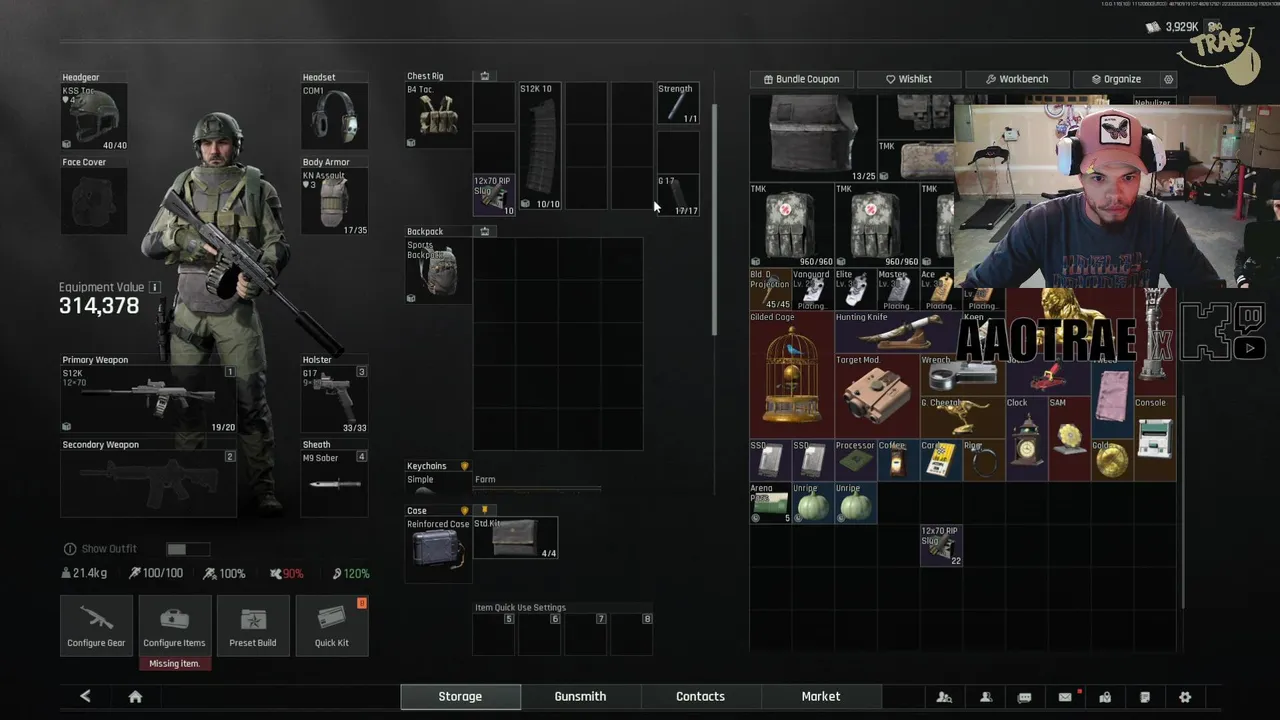Image resolution: width=1280 pixels, height=720 pixels.
Task: Open the mission notes icon
Action: tap(1145, 697)
